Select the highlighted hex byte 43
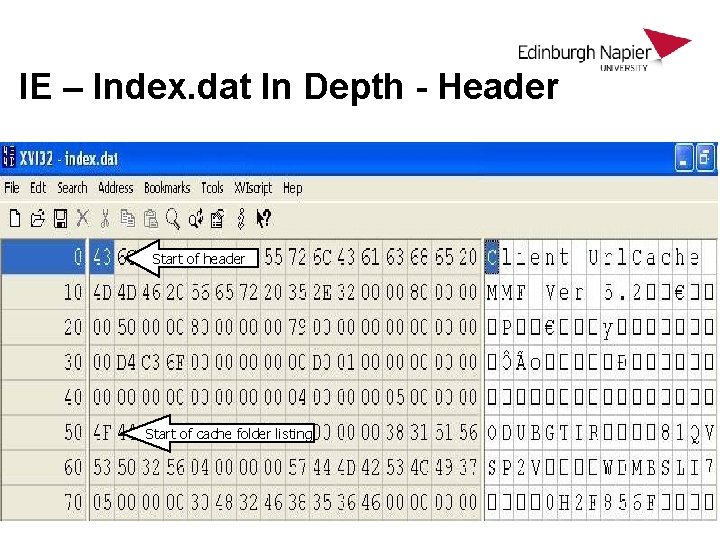This screenshot has width=720, height=540. pos(102,257)
